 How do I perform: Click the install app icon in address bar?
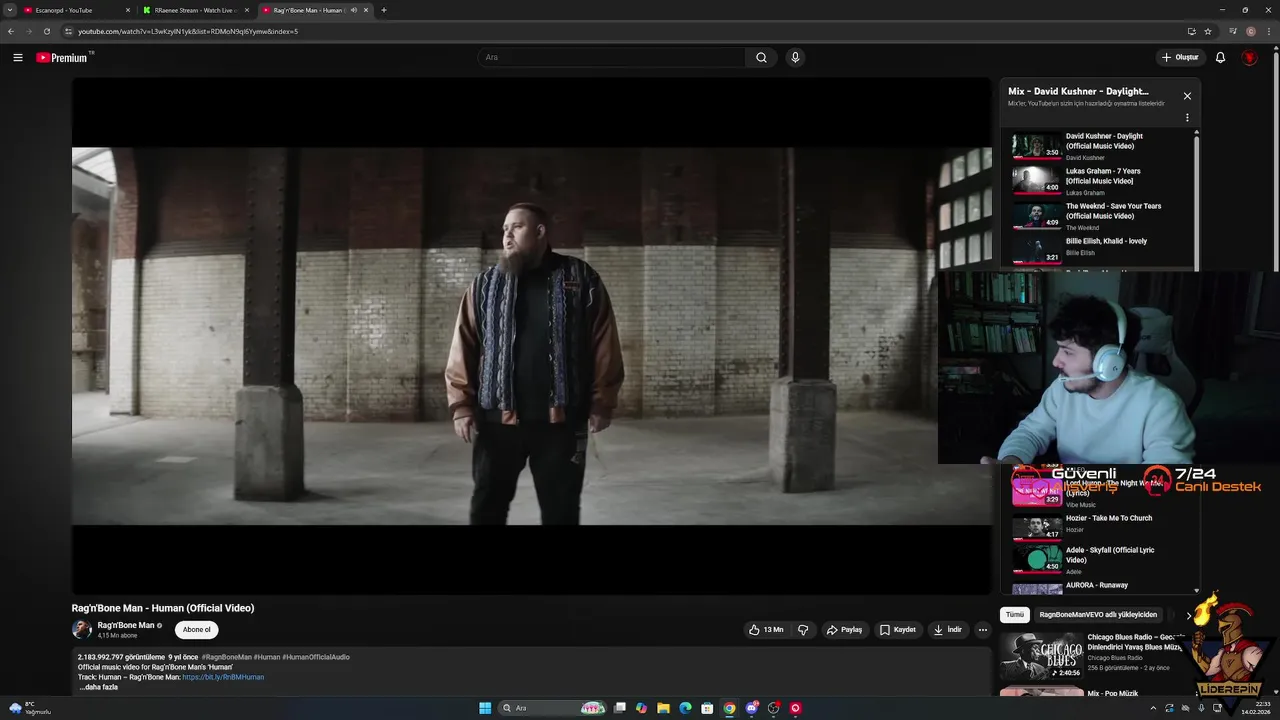[1190, 31]
